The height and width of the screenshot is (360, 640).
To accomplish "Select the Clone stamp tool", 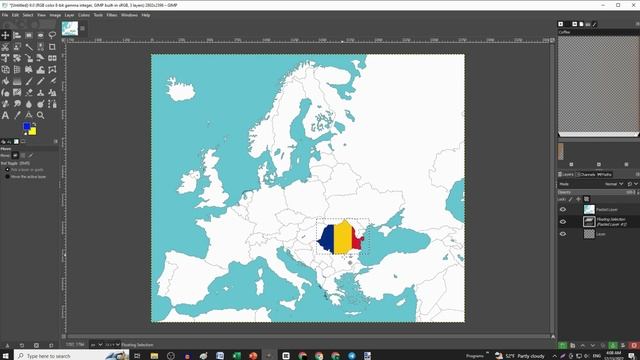I will click(x=40, y=93).
